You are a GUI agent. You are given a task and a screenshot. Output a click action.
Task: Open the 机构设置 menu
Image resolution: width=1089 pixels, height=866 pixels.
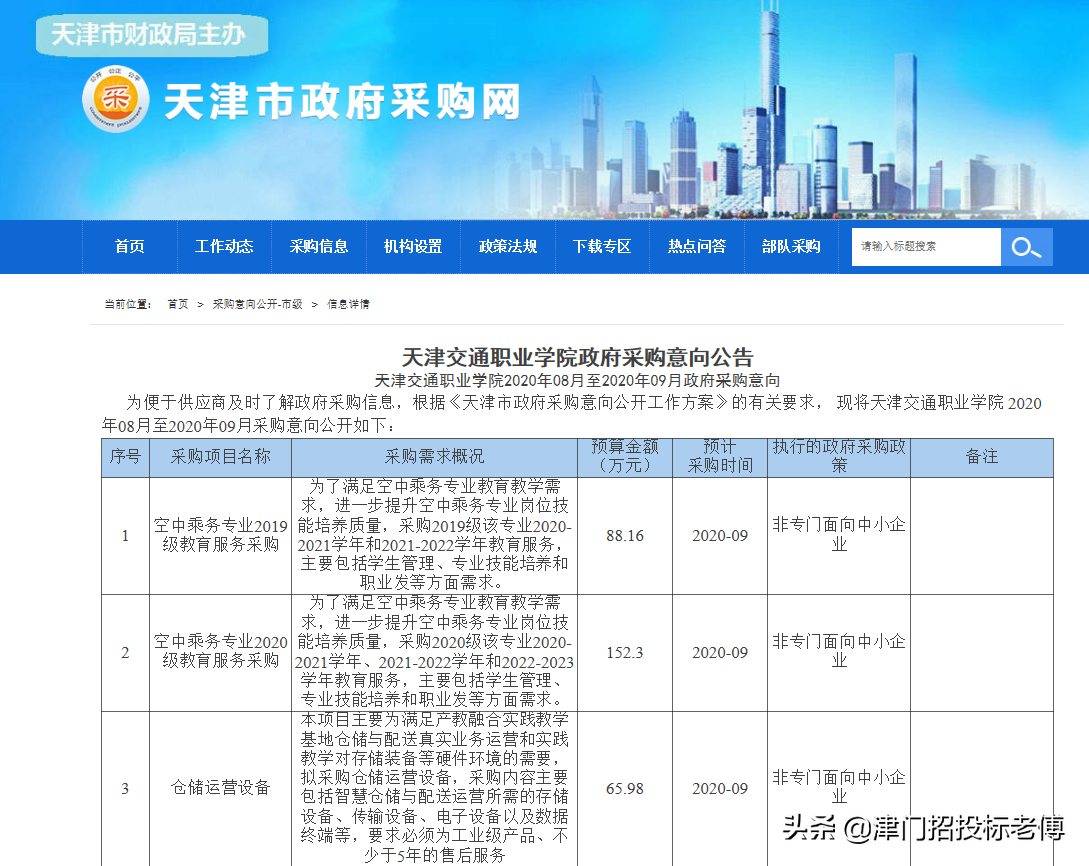(x=413, y=247)
